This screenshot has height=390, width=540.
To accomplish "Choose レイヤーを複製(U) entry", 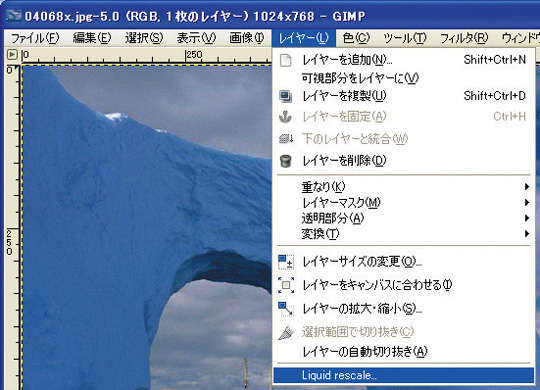I will click(404, 96).
